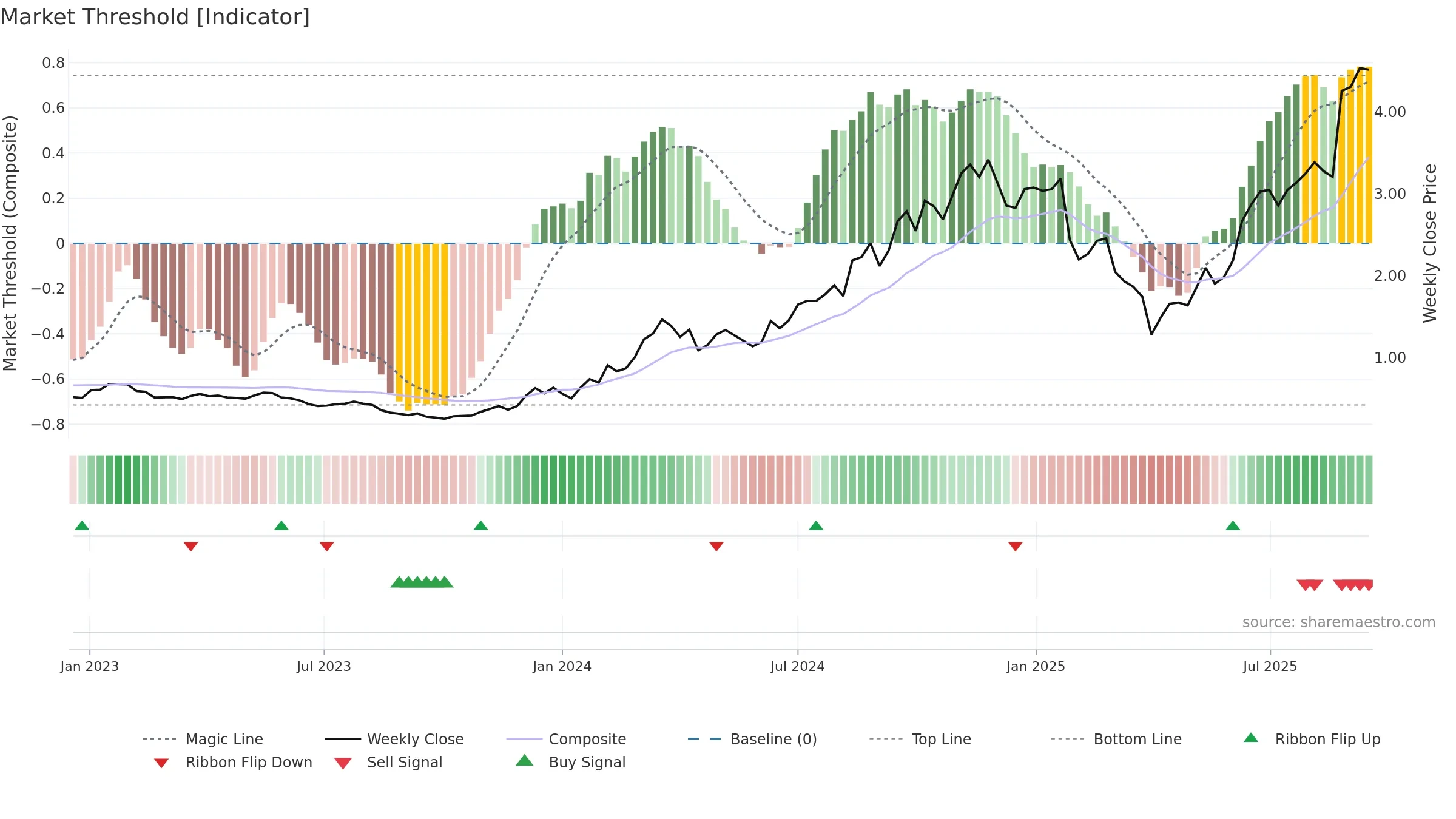Screen dimensions: 1456x819
Task: Click the Jan 2025 x-axis label
Action: (1036, 666)
